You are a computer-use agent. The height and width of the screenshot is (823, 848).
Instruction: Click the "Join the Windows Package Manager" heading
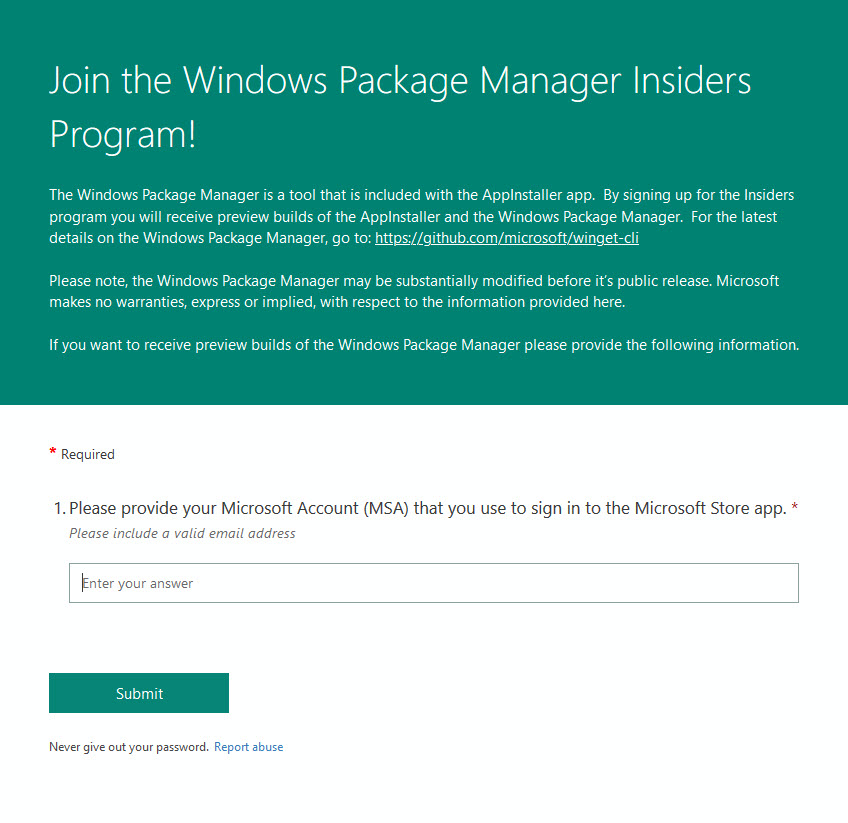tap(400, 81)
